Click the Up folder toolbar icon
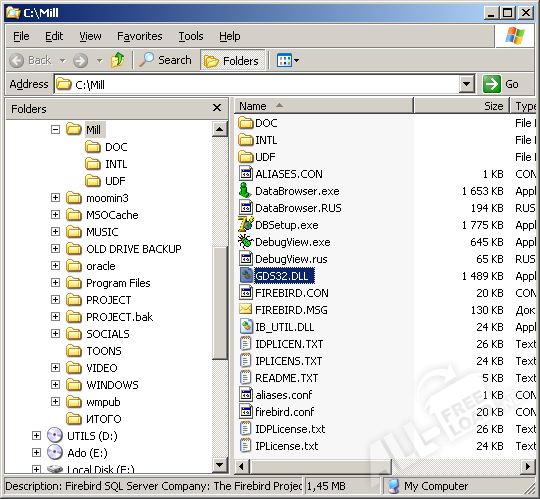This screenshot has height=499, width=540. pos(117,60)
